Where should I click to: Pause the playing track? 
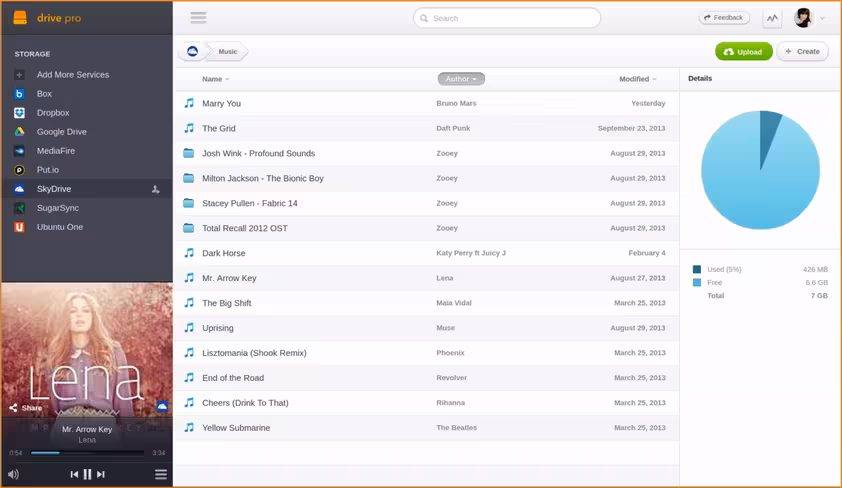[x=88, y=474]
